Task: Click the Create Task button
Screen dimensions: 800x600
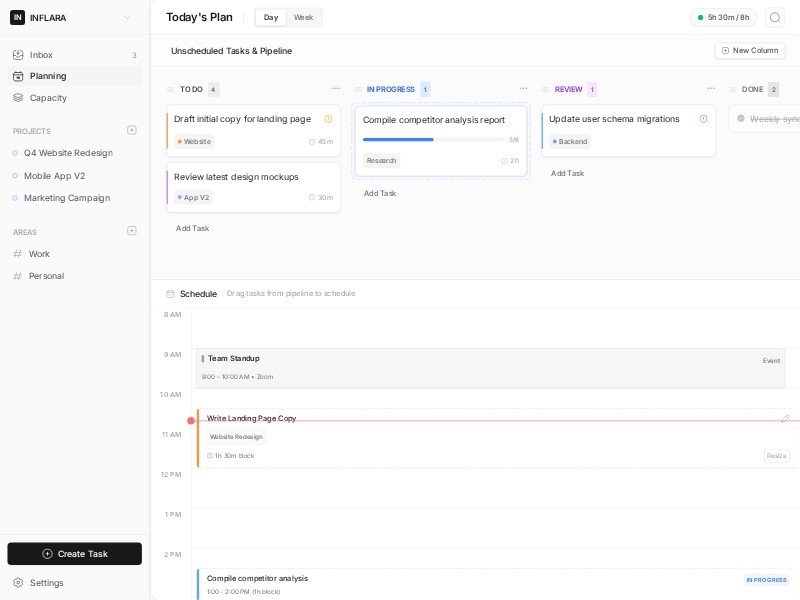Action: [75, 554]
